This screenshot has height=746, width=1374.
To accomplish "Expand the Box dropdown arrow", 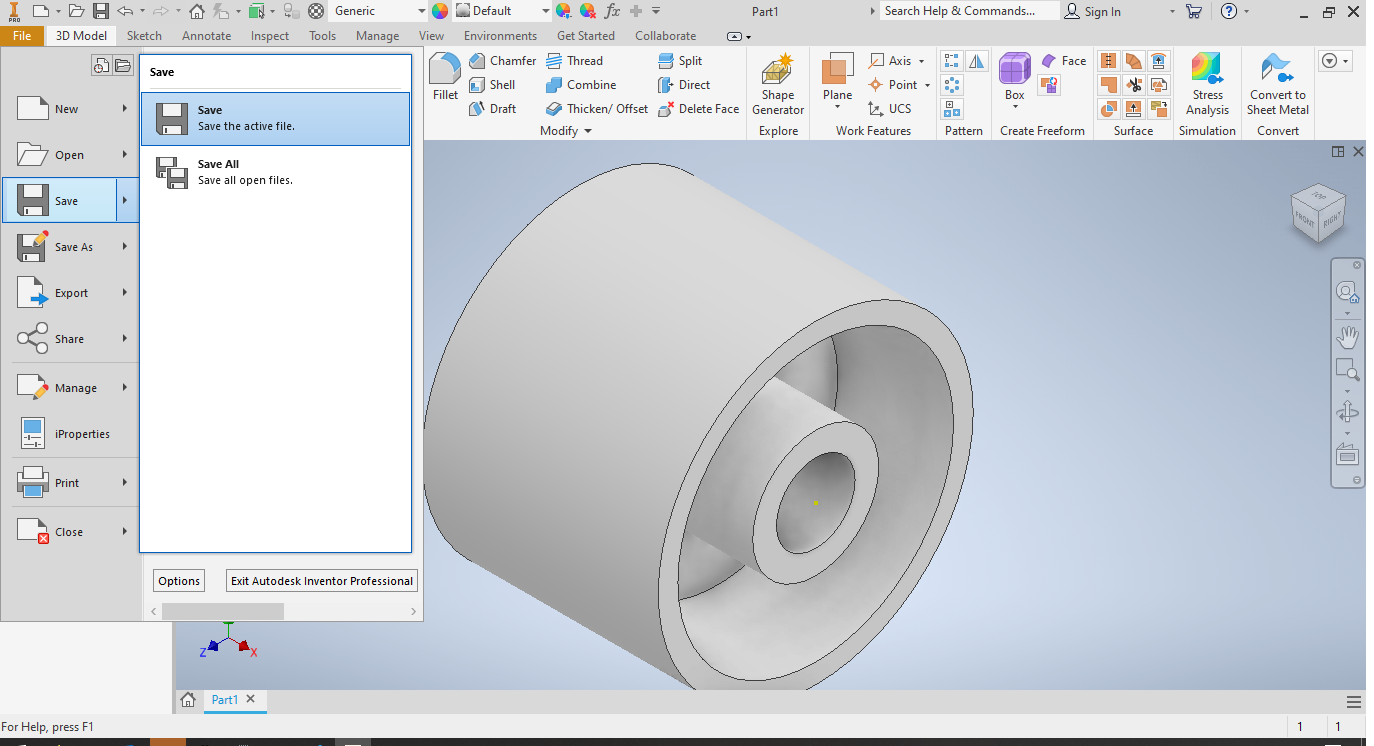I will click(1015, 108).
